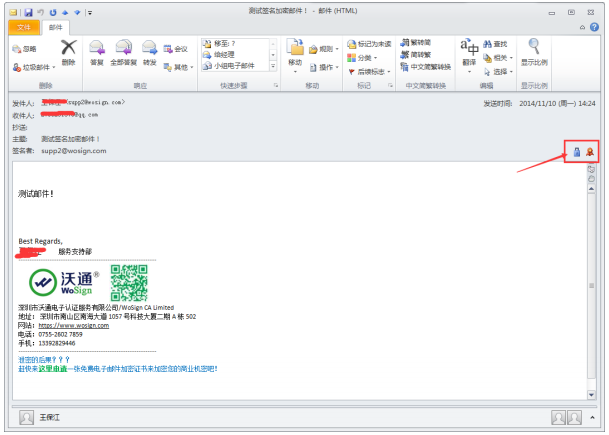Click the digital signature ribbon icon

pyautogui.click(x=590, y=151)
